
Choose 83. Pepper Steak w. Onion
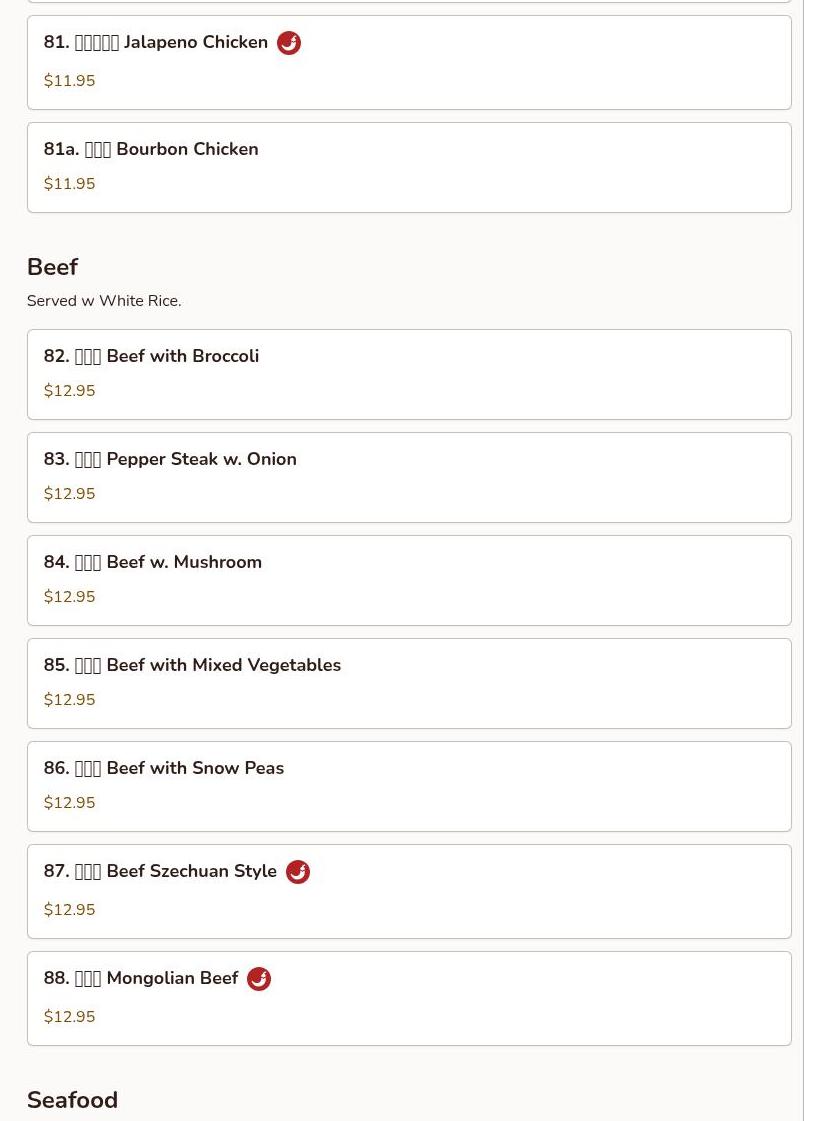tap(408, 477)
